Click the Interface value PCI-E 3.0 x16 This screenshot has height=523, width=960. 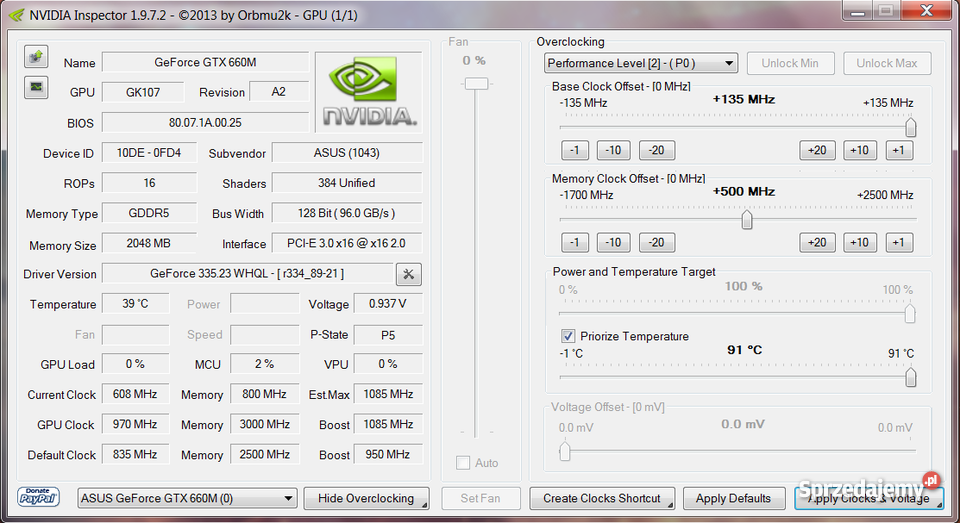click(x=347, y=243)
